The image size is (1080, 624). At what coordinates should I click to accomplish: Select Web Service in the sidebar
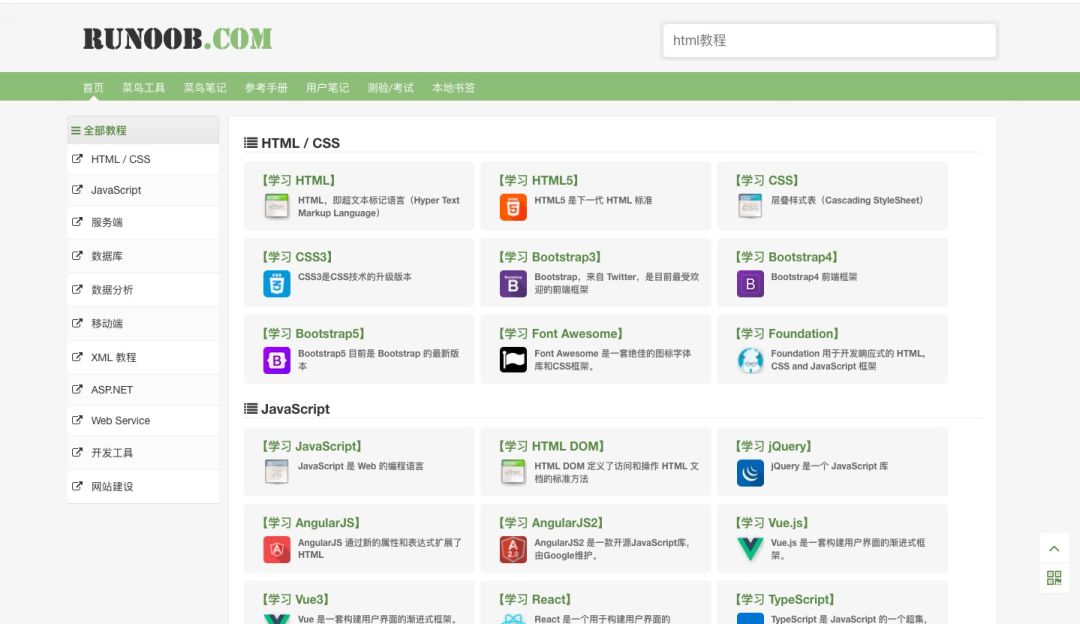pyautogui.click(x=143, y=420)
